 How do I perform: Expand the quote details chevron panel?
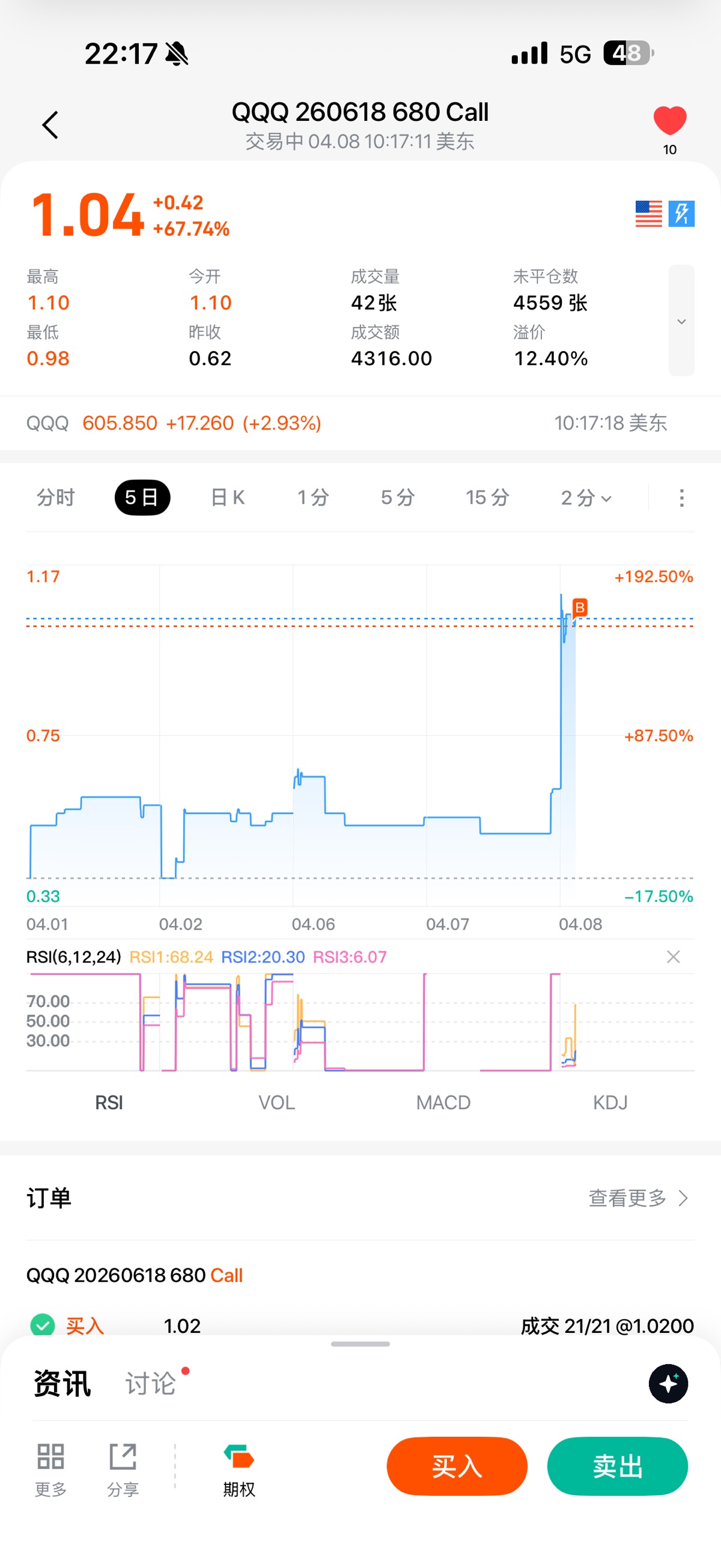(681, 321)
